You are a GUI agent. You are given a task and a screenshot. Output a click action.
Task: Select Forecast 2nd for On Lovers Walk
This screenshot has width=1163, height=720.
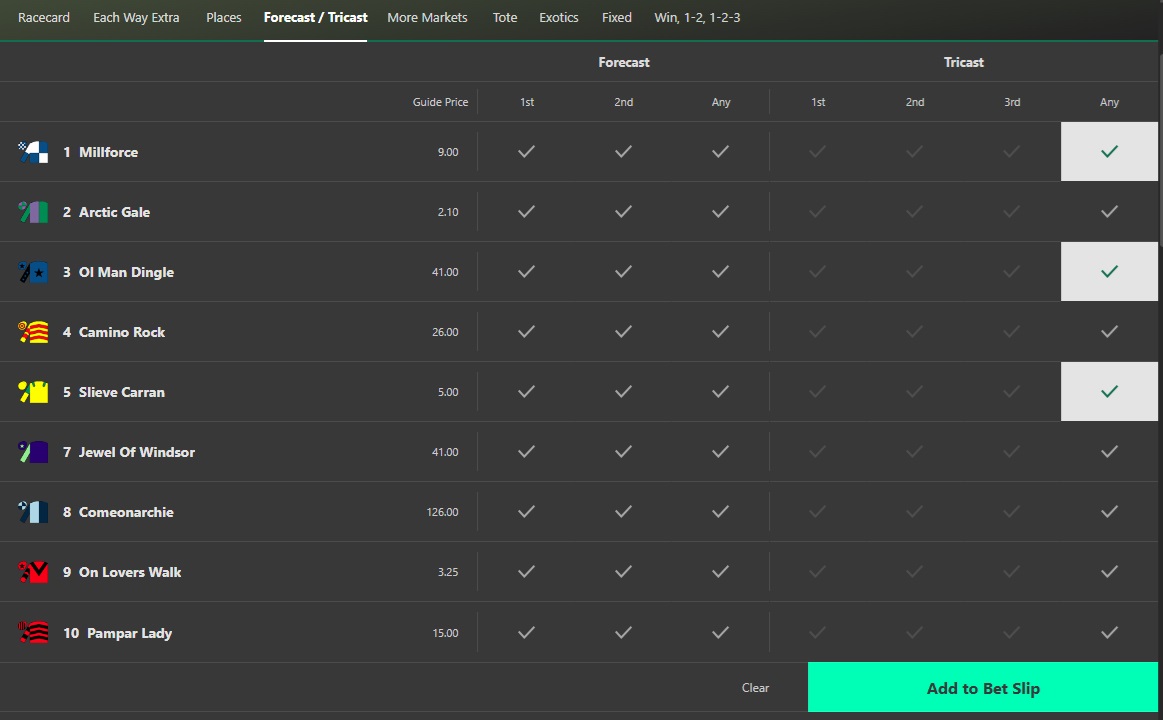click(x=623, y=571)
